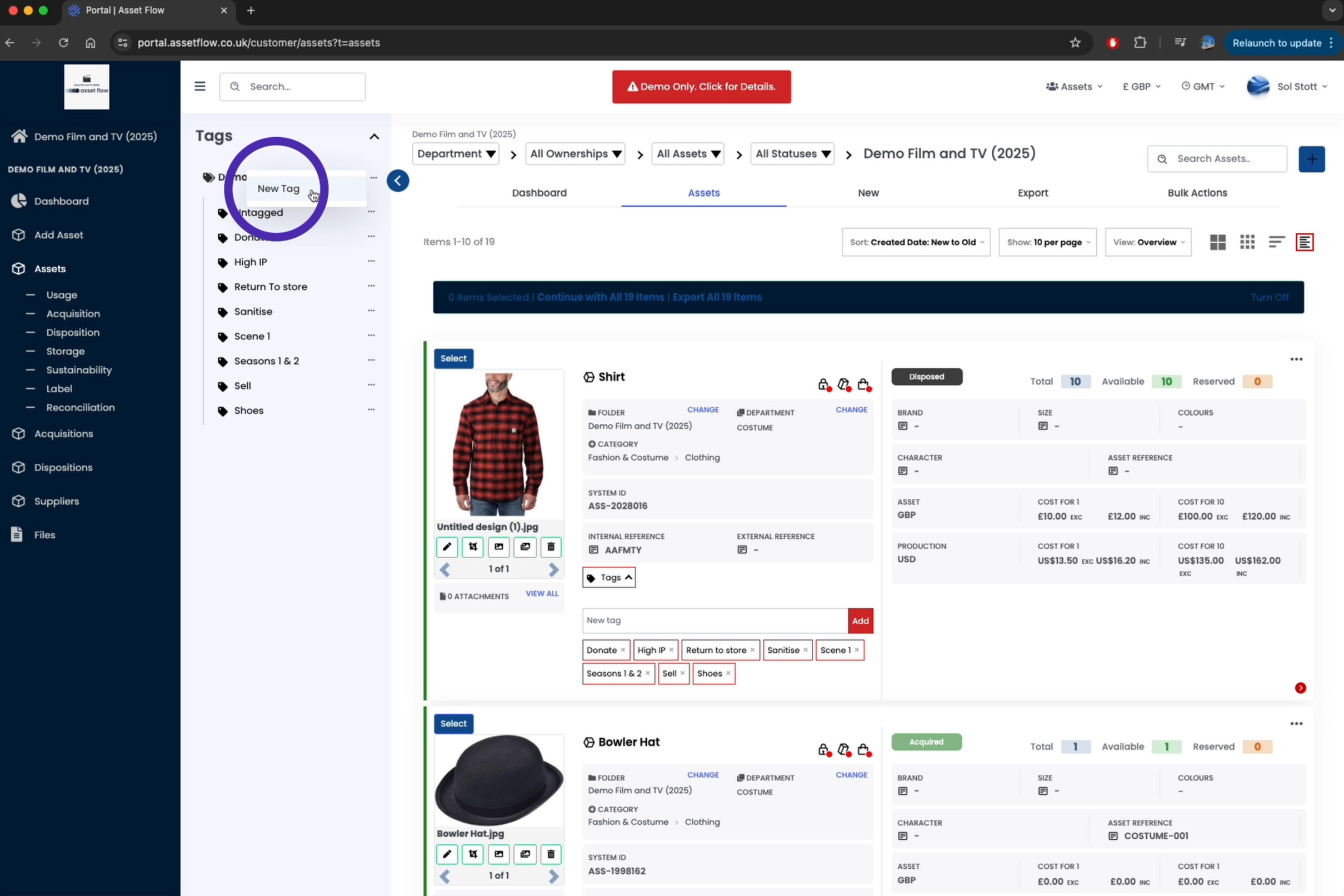Go to next Shirt image arrow

click(553, 569)
